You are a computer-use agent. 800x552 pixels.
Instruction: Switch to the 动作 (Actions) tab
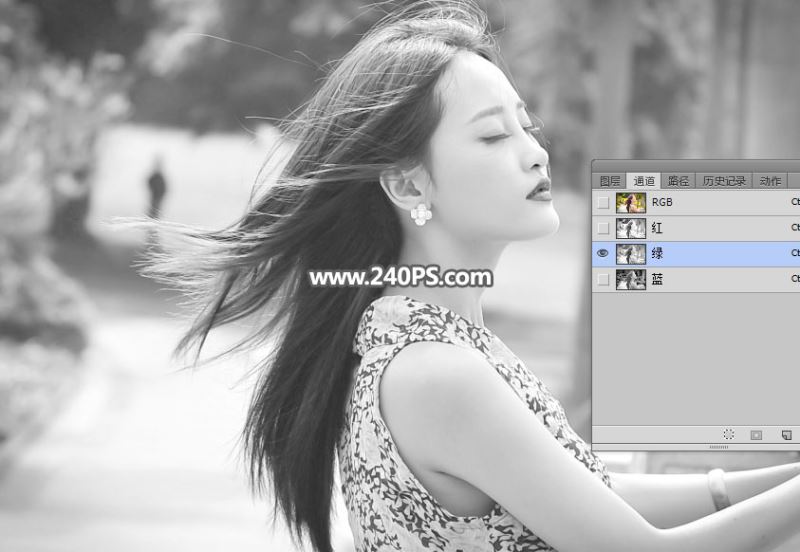pyautogui.click(x=770, y=181)
